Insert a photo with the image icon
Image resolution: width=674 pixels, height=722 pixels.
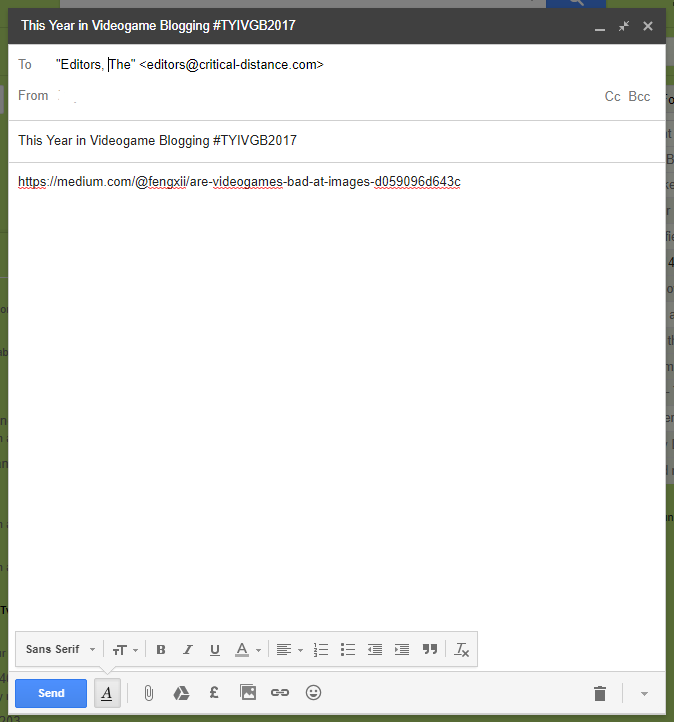point(248,693)
